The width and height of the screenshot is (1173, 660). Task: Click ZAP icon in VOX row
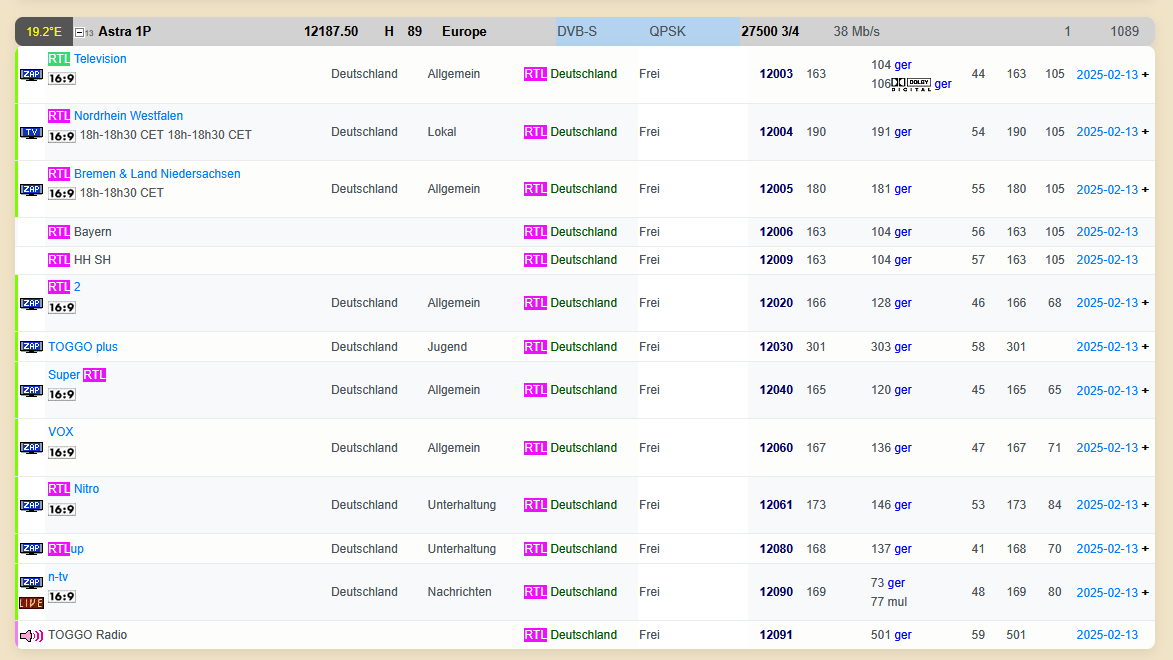point(31,447)
